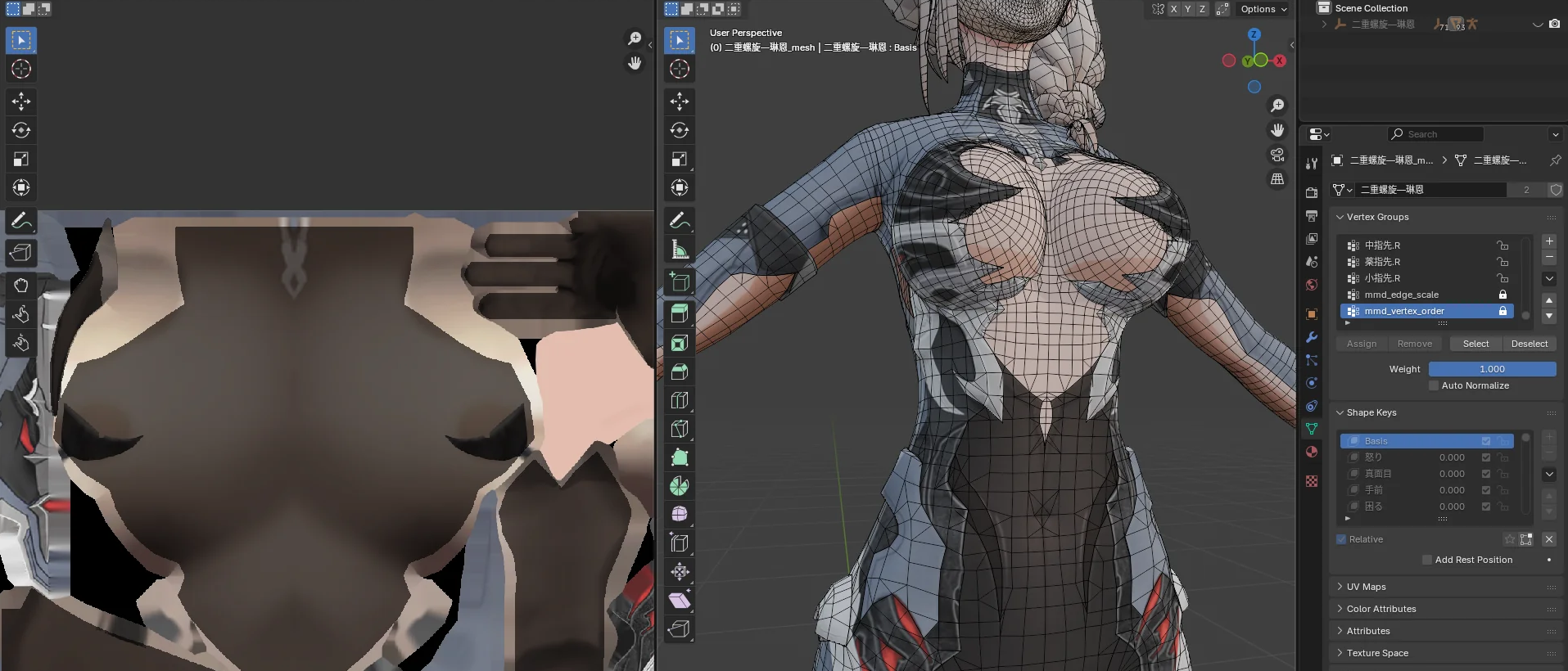The width and height of the screenshot is (1568, 671).
Task: Toggle lock on mmd_vertex_order vertex group
Action: (1502, 311)
